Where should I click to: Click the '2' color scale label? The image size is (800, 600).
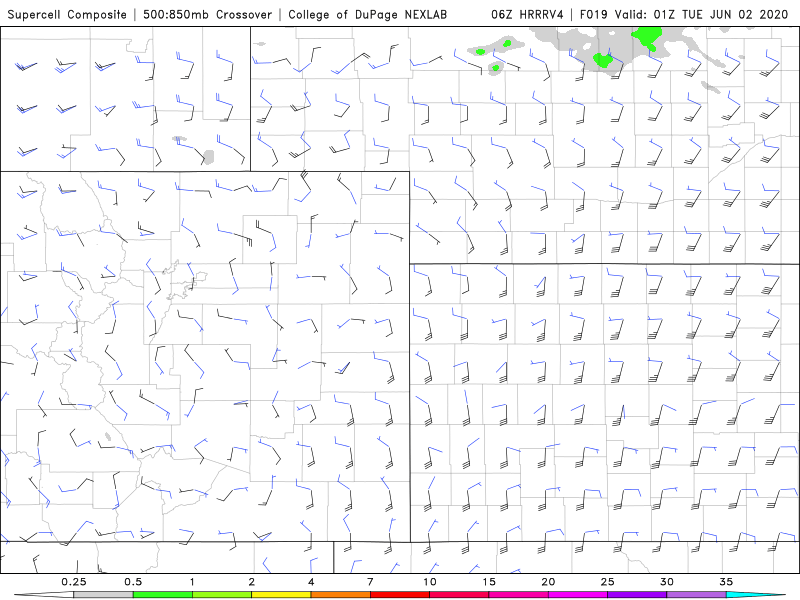tap(252, 582)
